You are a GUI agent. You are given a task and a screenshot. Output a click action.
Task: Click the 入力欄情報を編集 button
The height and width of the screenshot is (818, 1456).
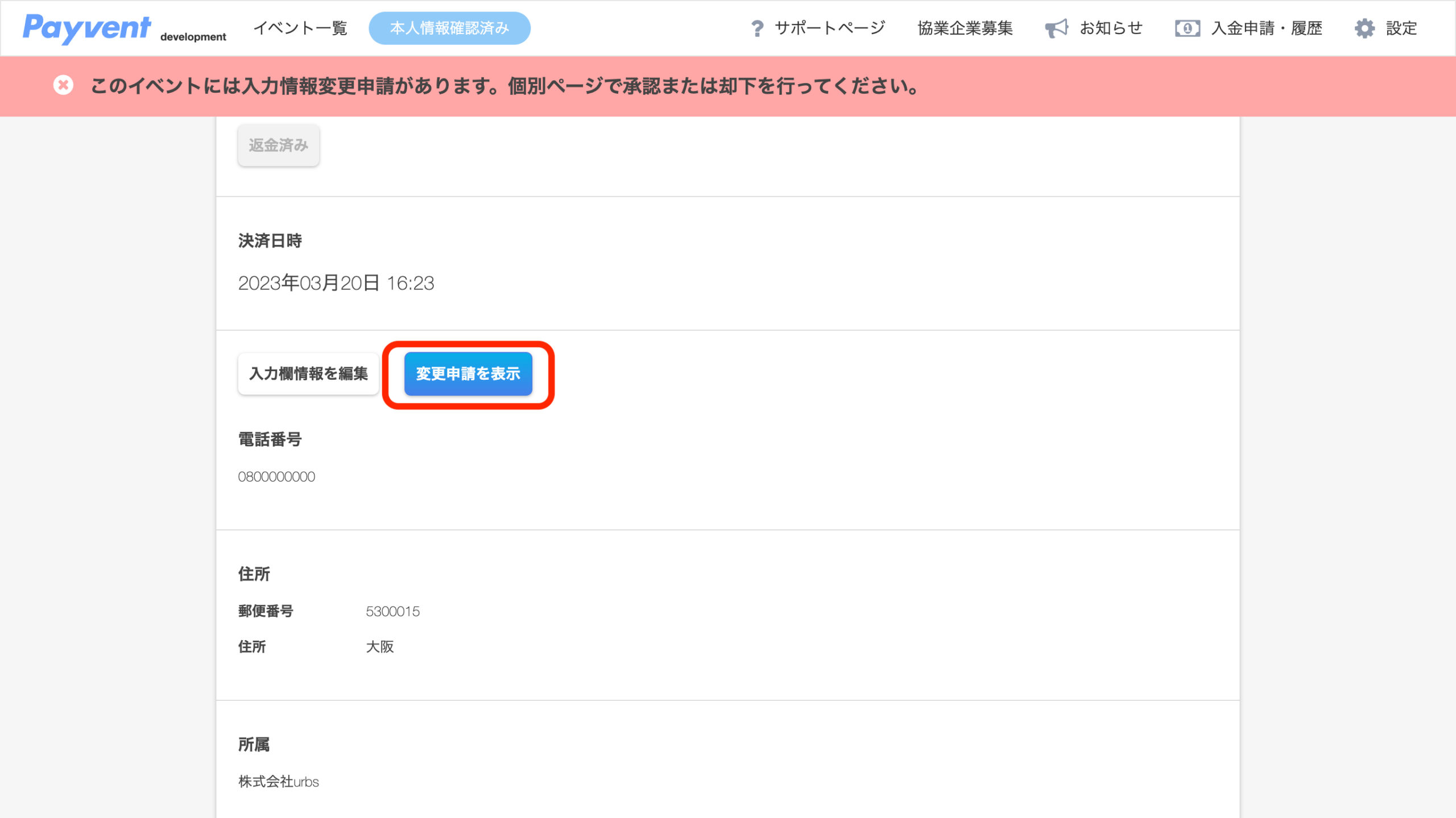coord(308,373)
